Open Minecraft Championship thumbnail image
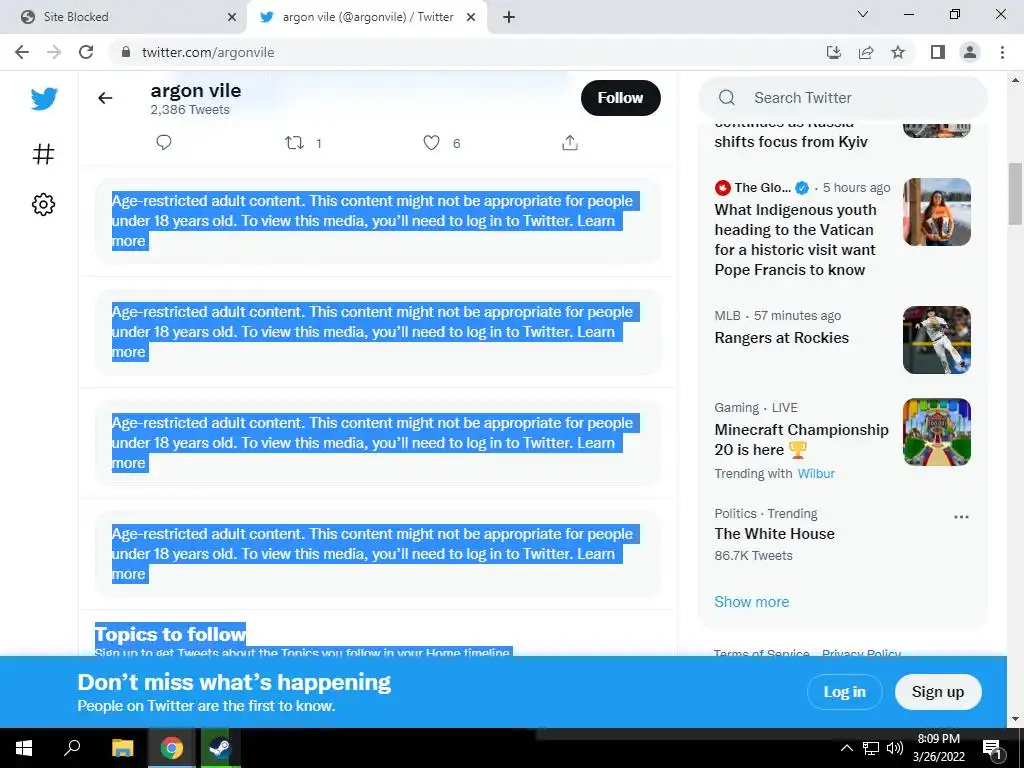This screenshot has width=1024, height=768. coord(936,432)
